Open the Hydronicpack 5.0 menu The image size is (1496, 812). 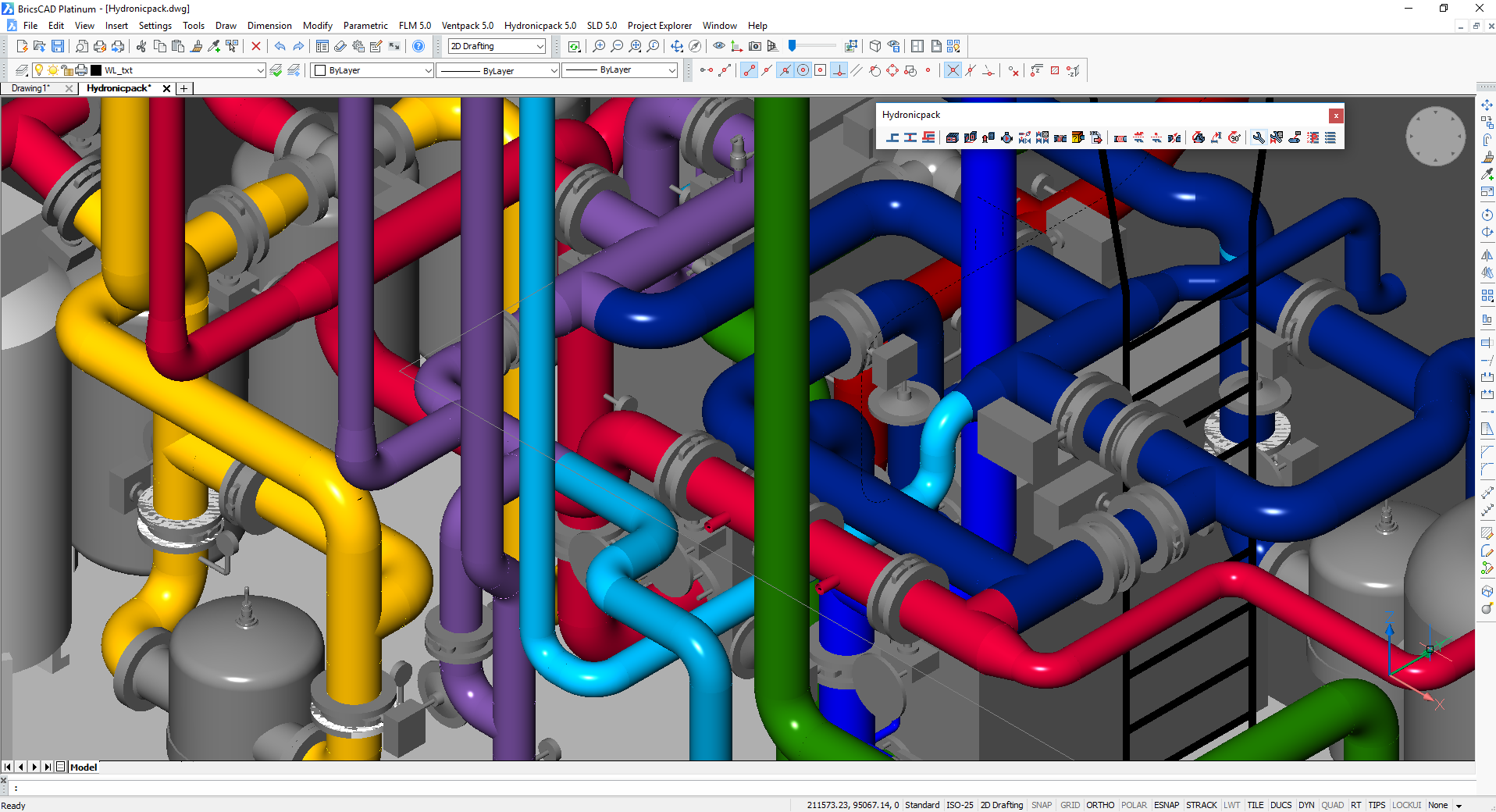tap(540, 26)
